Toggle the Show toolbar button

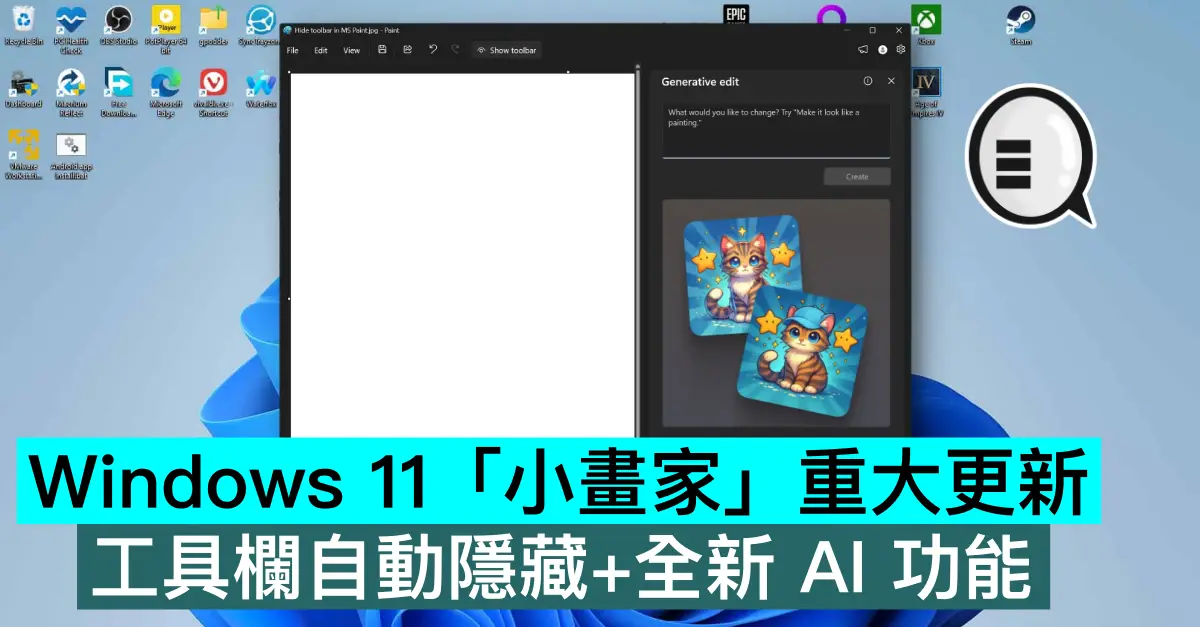[x=506, y=50]
